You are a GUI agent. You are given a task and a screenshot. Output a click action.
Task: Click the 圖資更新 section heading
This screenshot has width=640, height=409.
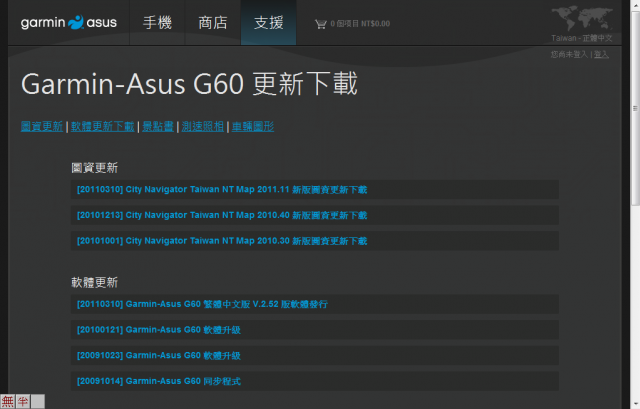[x=94, y=168]
